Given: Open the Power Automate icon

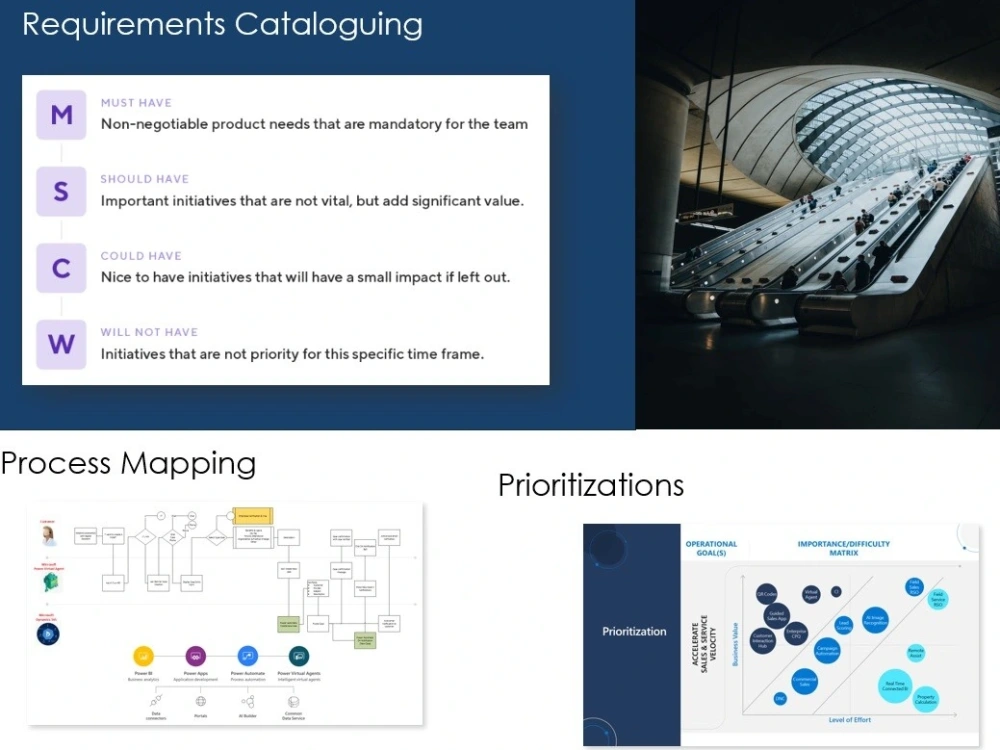Looking at the screenshot, I should (247, 656).
